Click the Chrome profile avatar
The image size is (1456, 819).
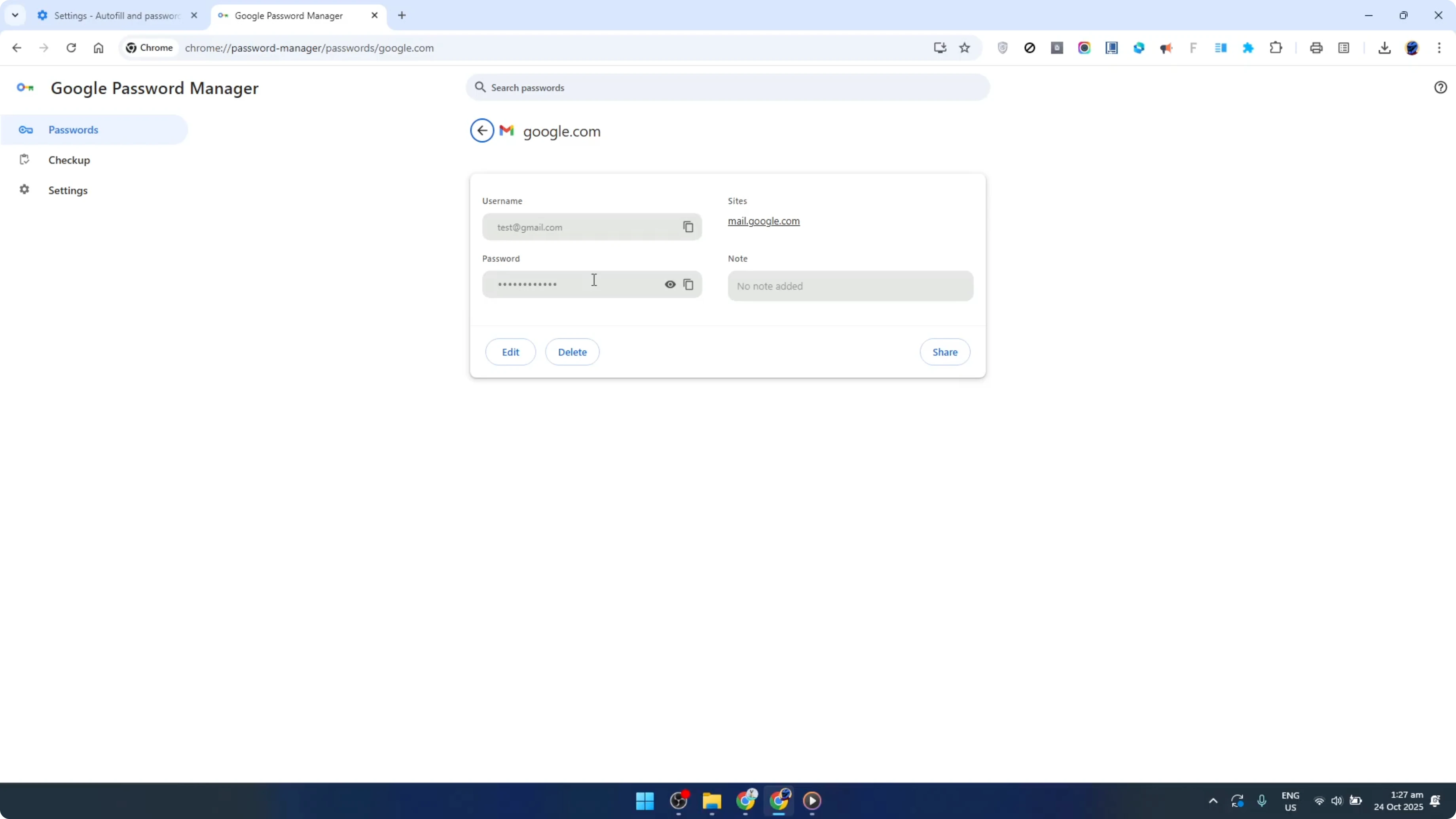1412,48
